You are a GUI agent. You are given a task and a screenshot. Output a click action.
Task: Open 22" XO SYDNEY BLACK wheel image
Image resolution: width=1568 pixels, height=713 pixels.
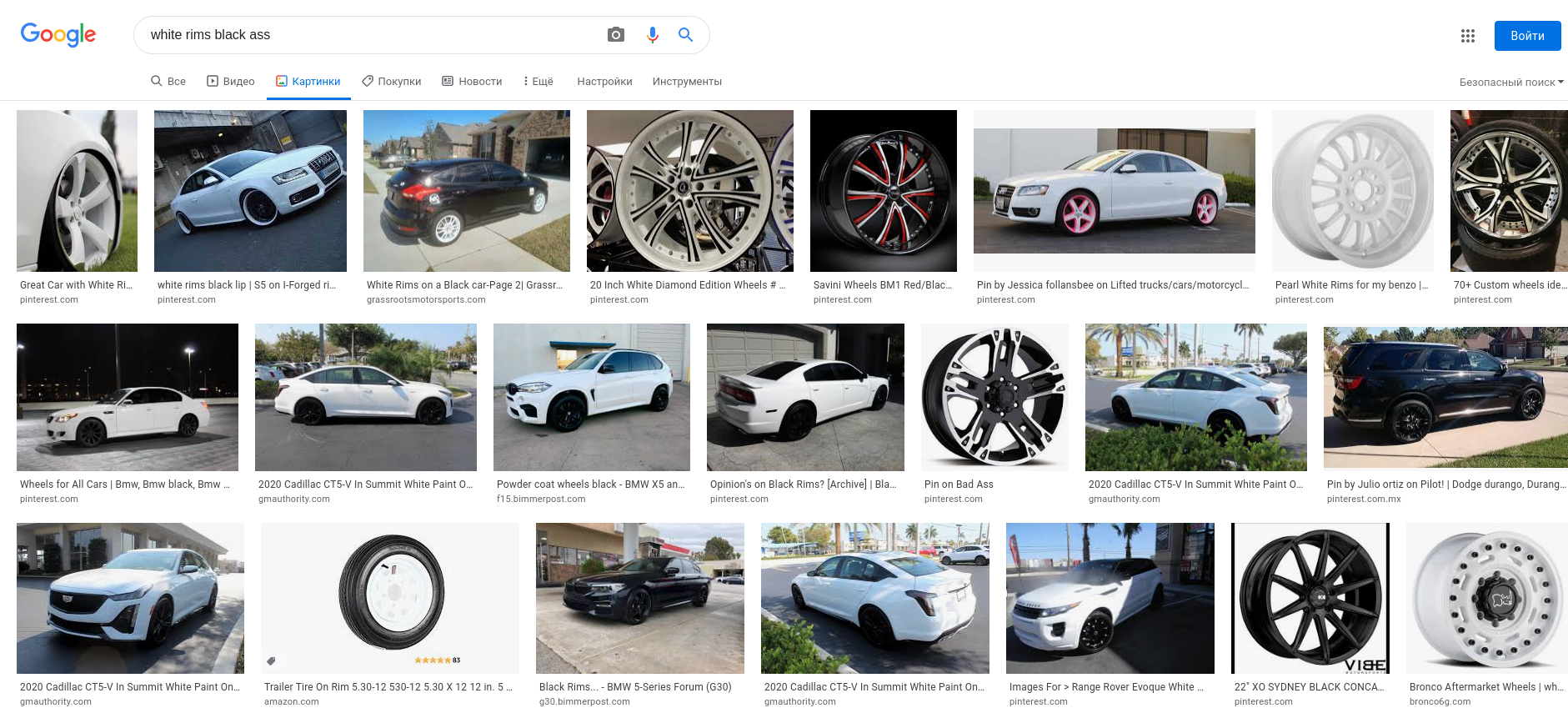tap(1310, 599)
